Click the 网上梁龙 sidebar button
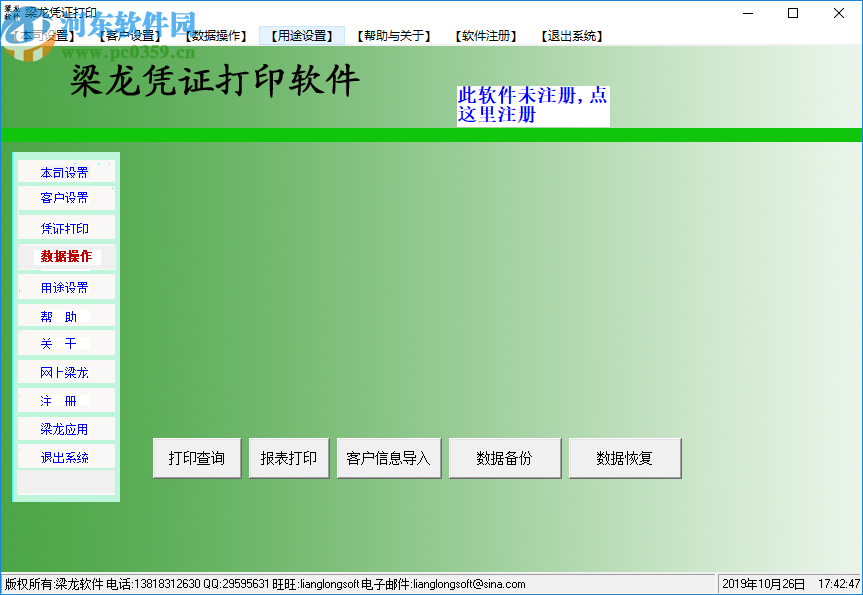 coord(66,371)
